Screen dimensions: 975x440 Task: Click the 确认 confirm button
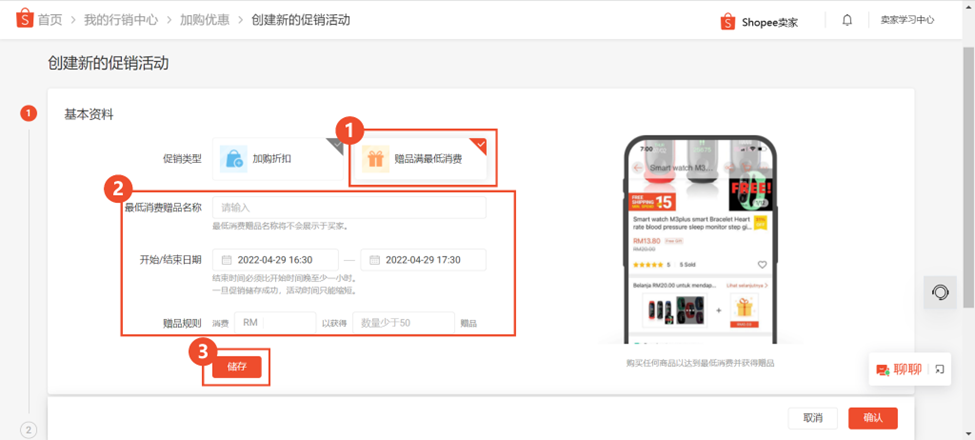(873, 418)
